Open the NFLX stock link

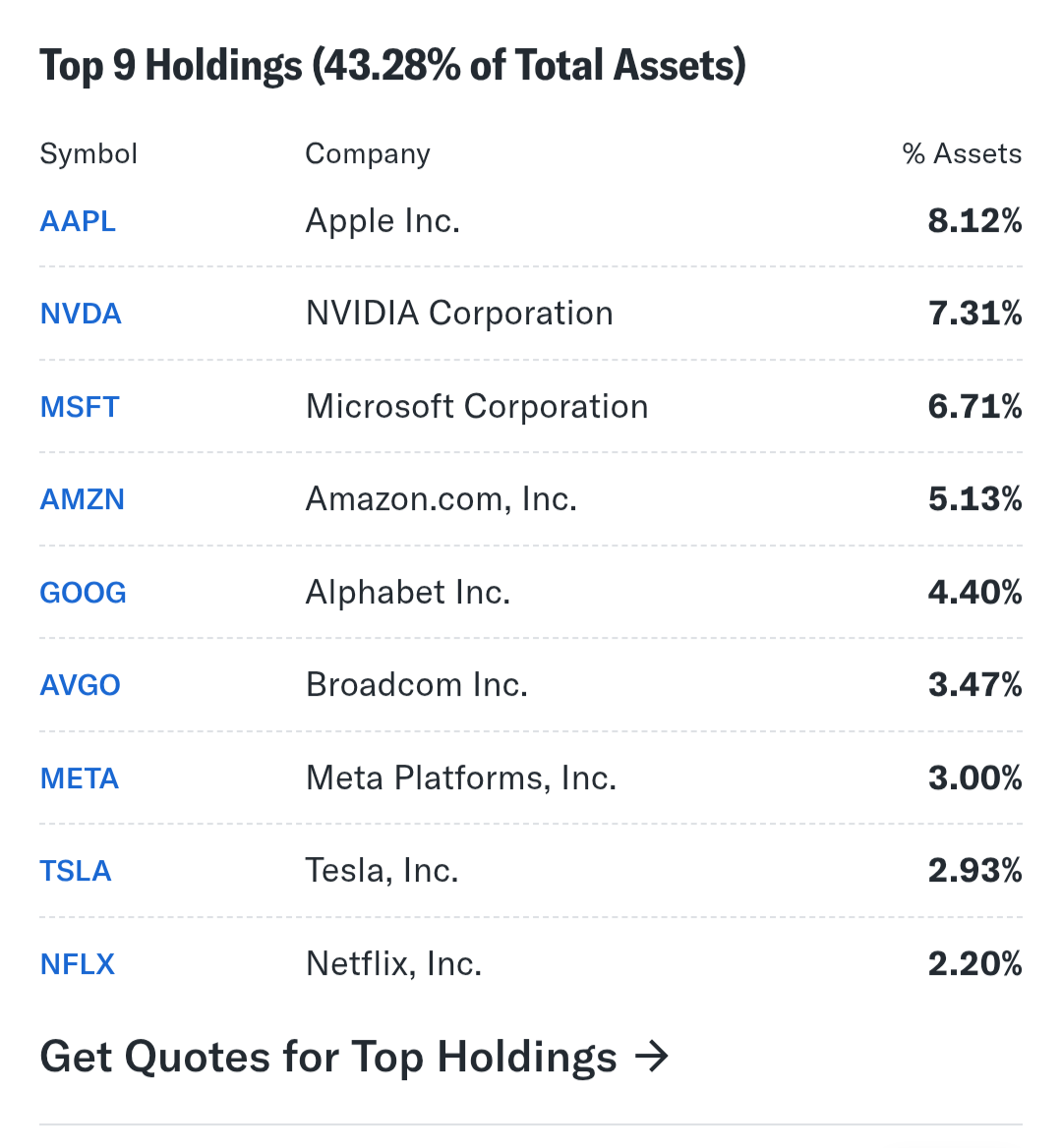coord(78,964)
